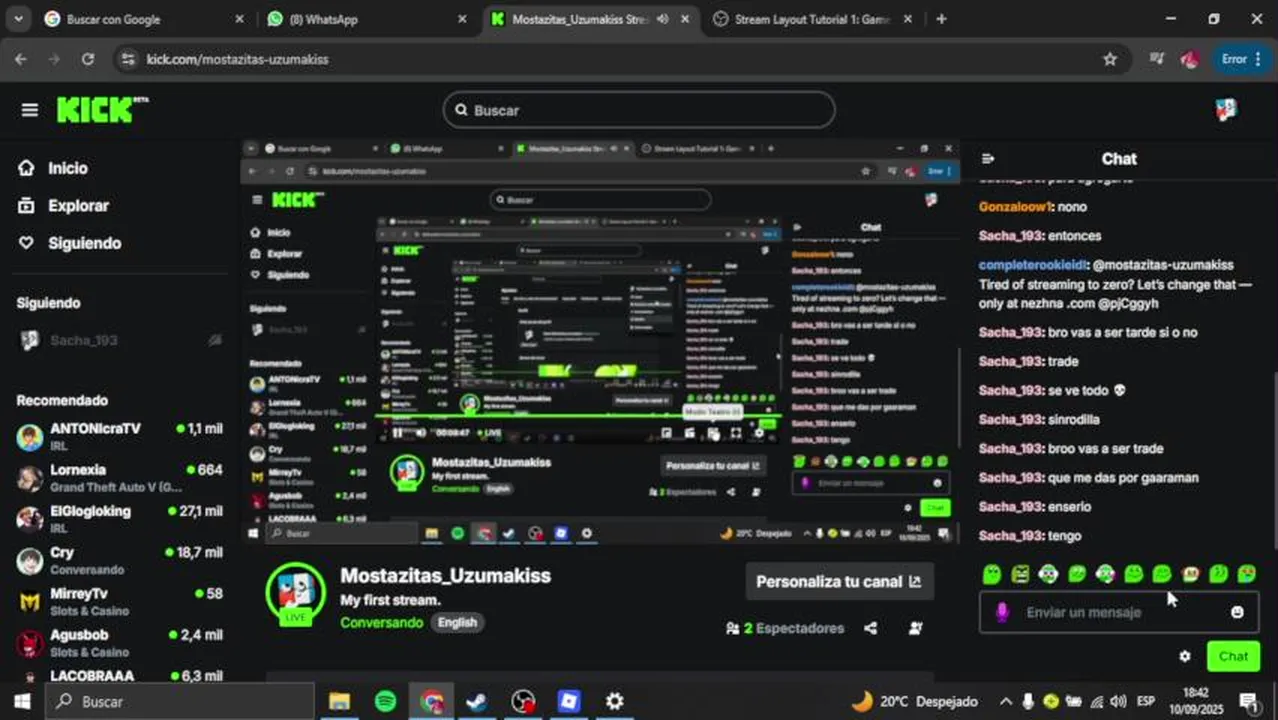
Task: Click the purple microphone icon in chat input
Action: tap(1002, 612)
